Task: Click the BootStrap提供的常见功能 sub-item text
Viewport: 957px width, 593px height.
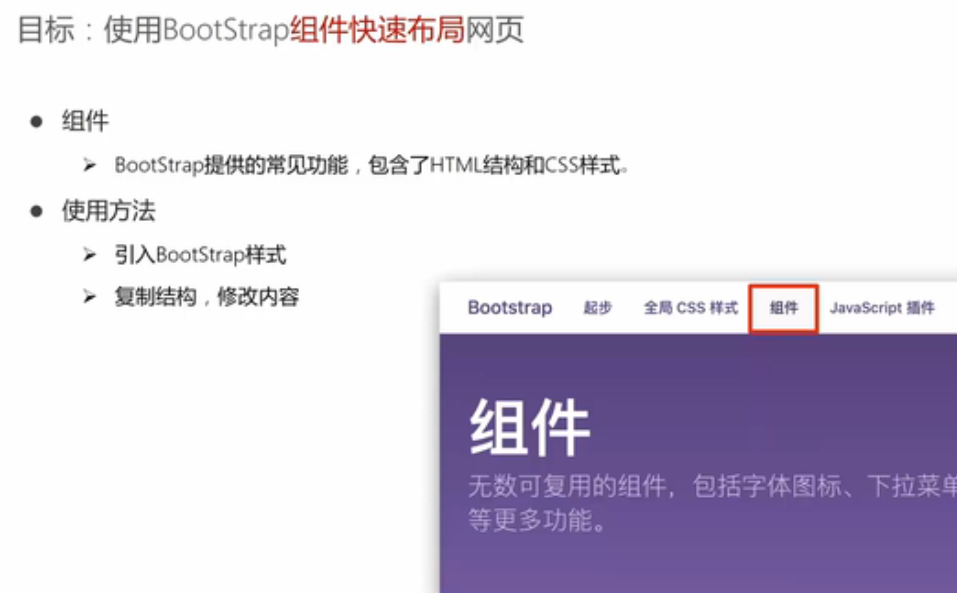Action: (x=372, y=166)
